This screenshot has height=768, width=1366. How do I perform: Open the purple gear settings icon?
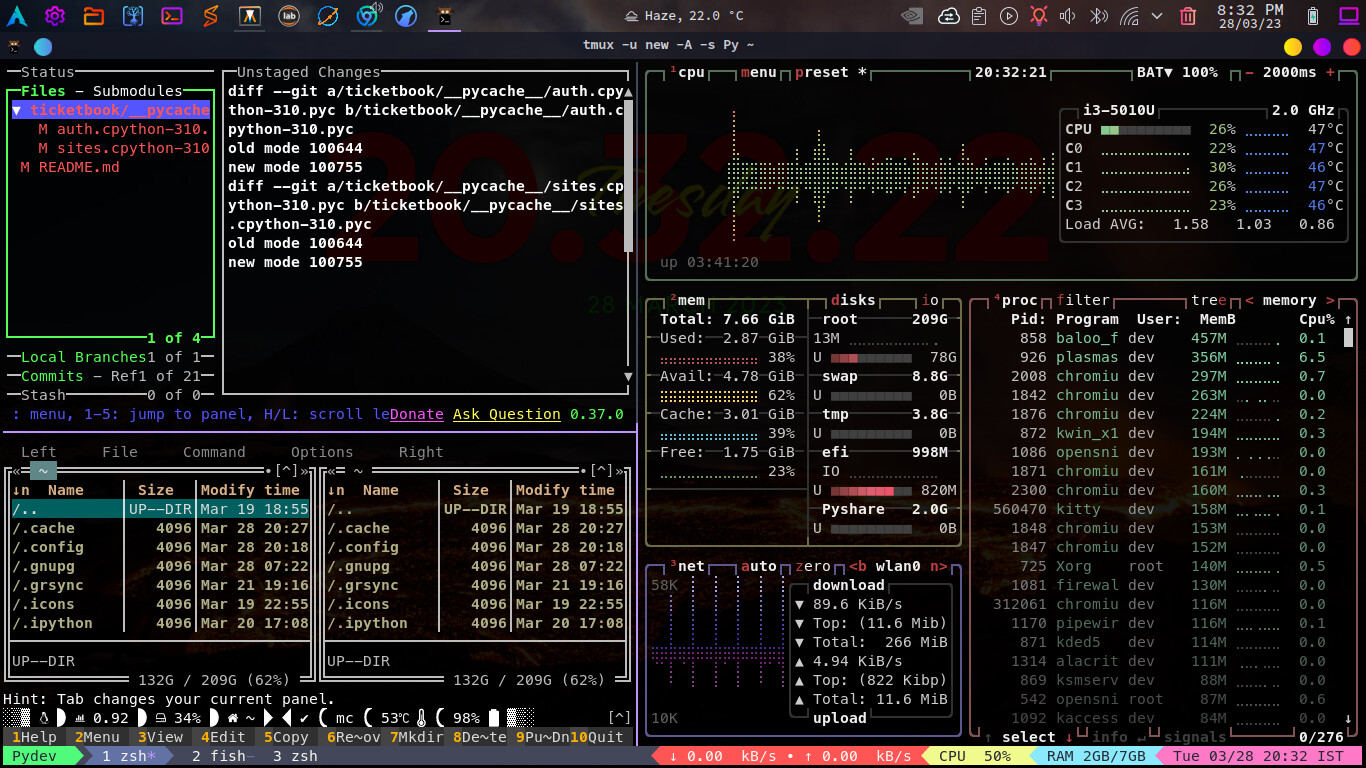(x=55, y=16)
